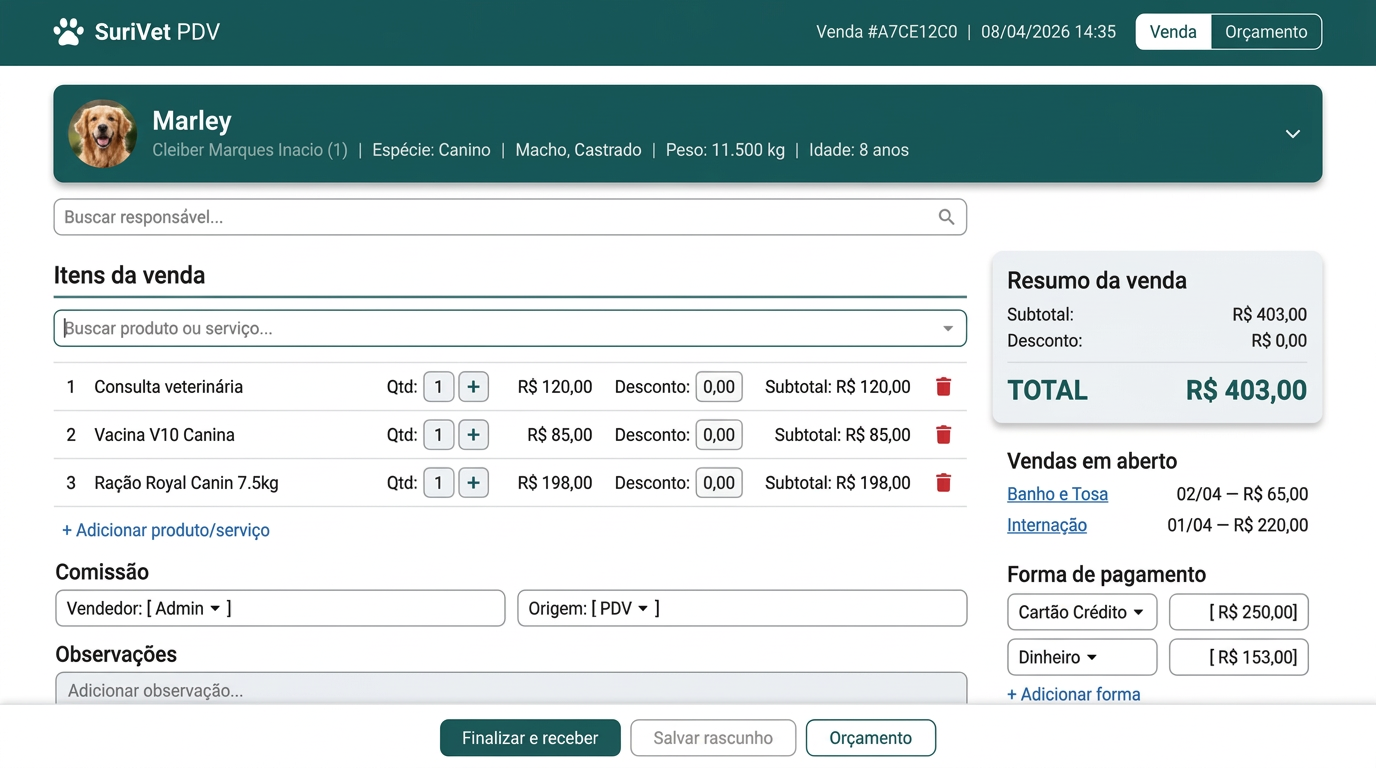Viewport: 1376px width, 768px height.
Task: Increase quantity of Consulta veterinária
Action: tap(473, 387)
